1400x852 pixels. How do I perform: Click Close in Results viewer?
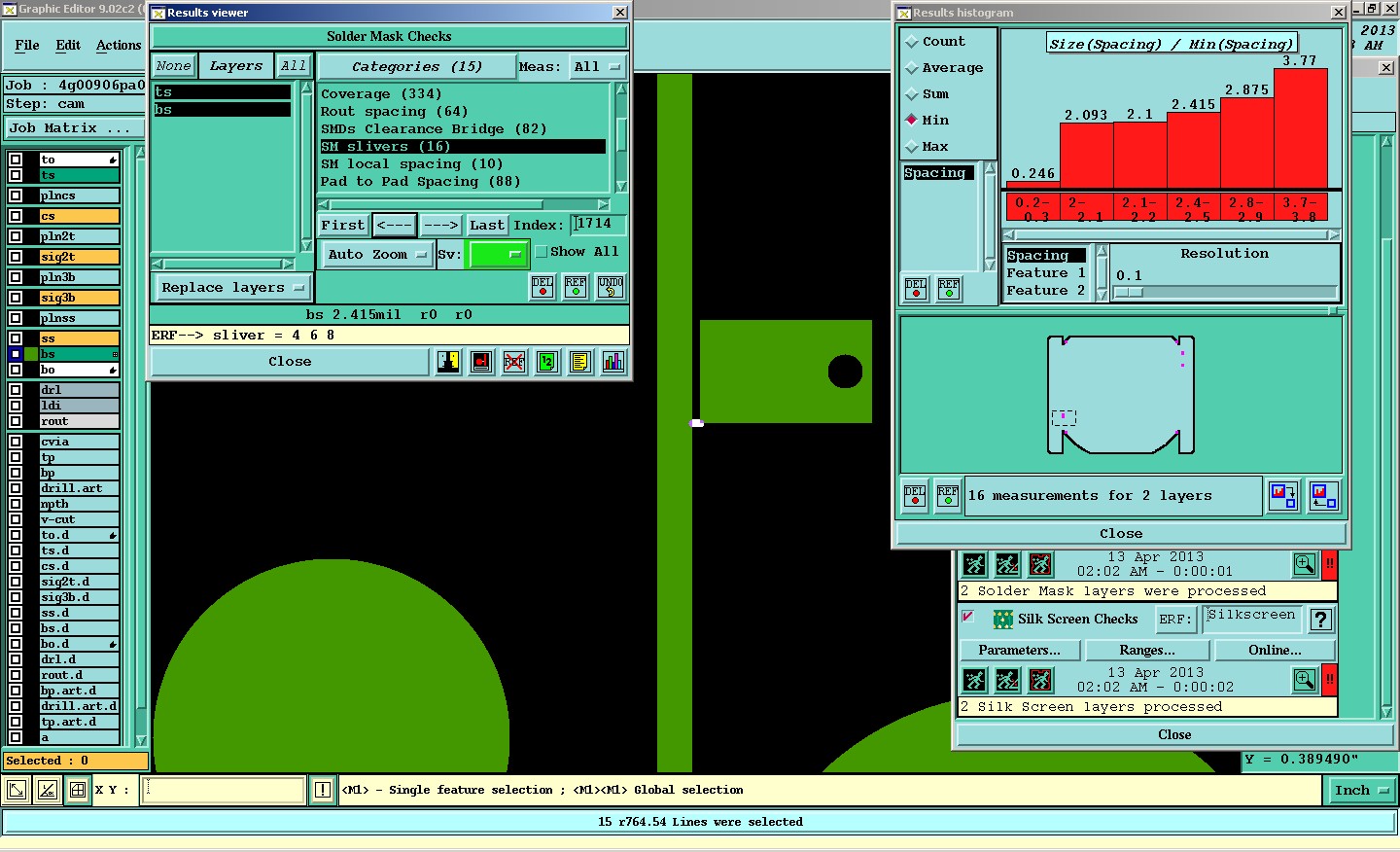290,362
